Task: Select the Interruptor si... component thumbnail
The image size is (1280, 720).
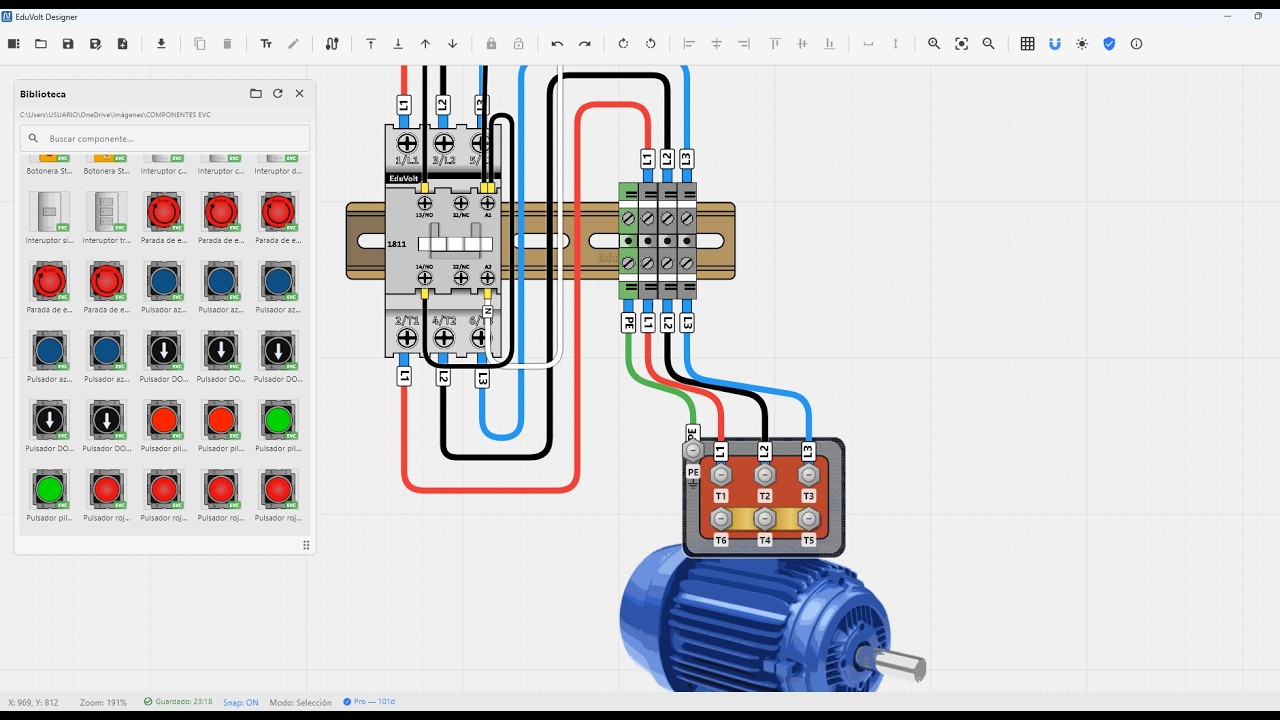Action: point(50,211)
